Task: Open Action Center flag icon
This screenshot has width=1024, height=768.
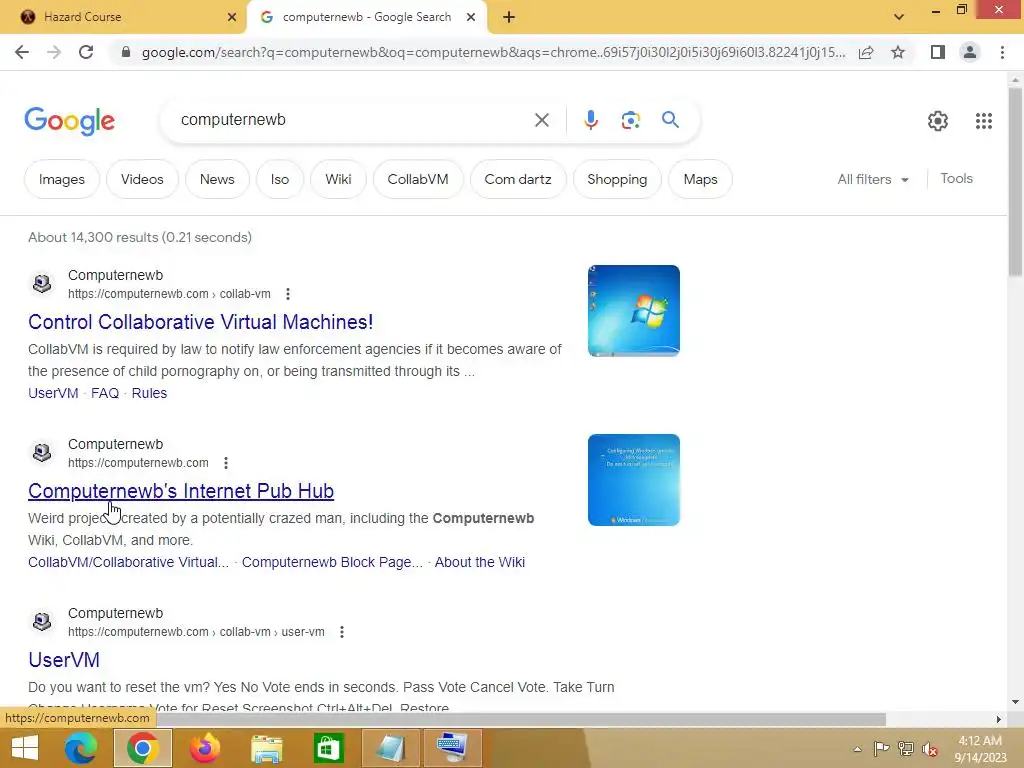Action: tap(881, 749)
